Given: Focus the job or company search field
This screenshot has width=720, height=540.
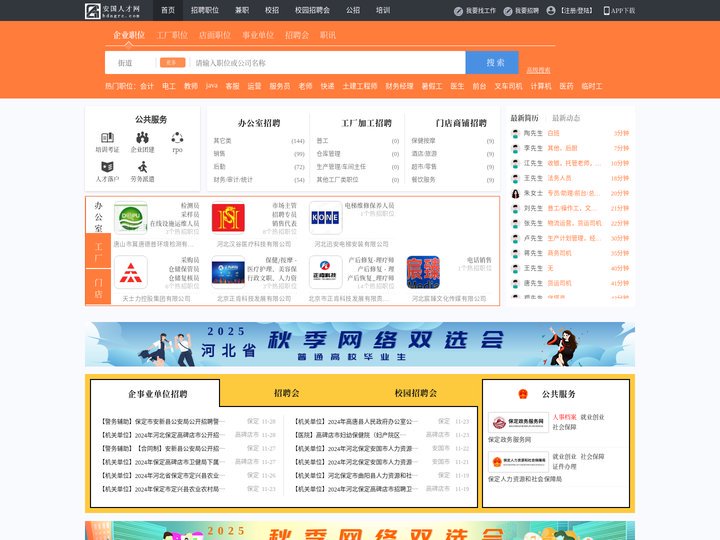Looking at the screenshot, I should tap(328, 63).
